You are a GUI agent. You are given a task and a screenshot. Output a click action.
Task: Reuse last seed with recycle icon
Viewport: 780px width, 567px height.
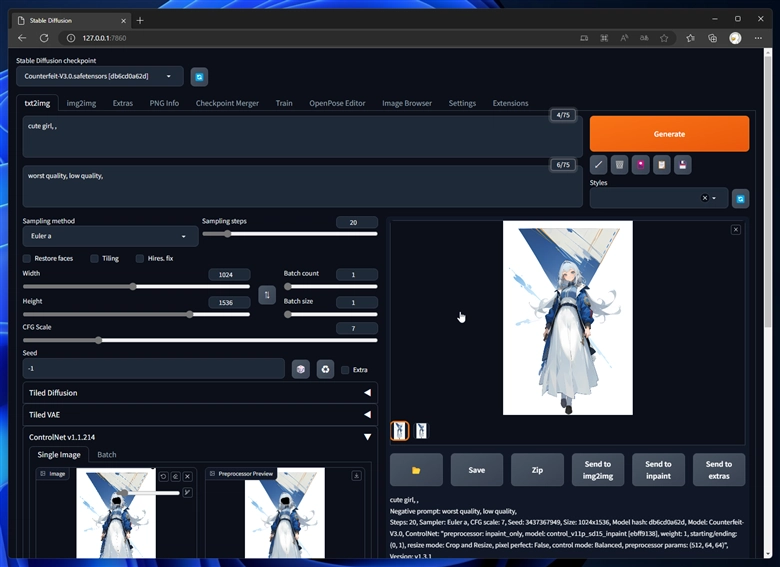pos(325,369)
